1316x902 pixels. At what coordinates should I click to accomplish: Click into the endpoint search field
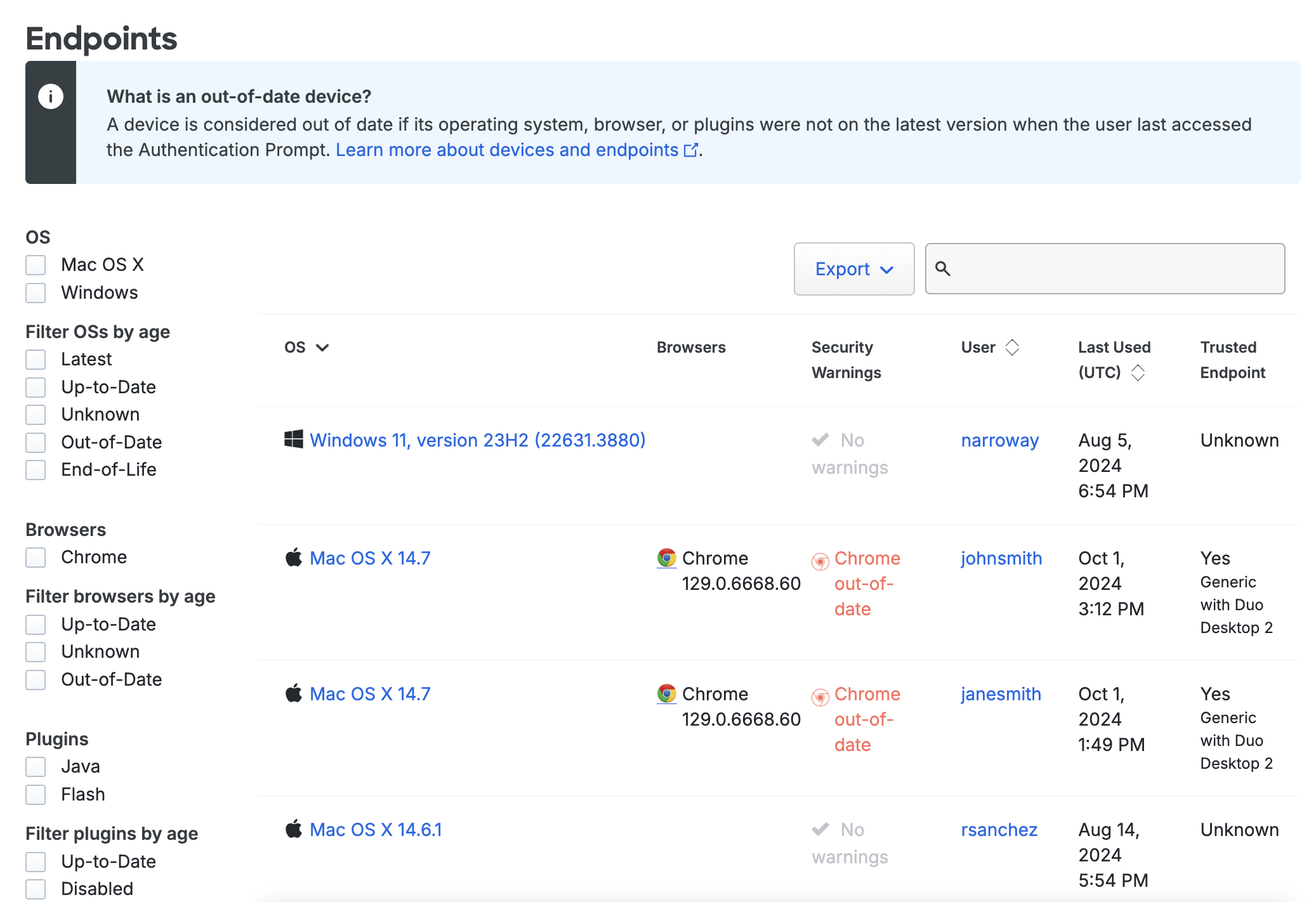pyautogui.click(x=1117, y=269)
